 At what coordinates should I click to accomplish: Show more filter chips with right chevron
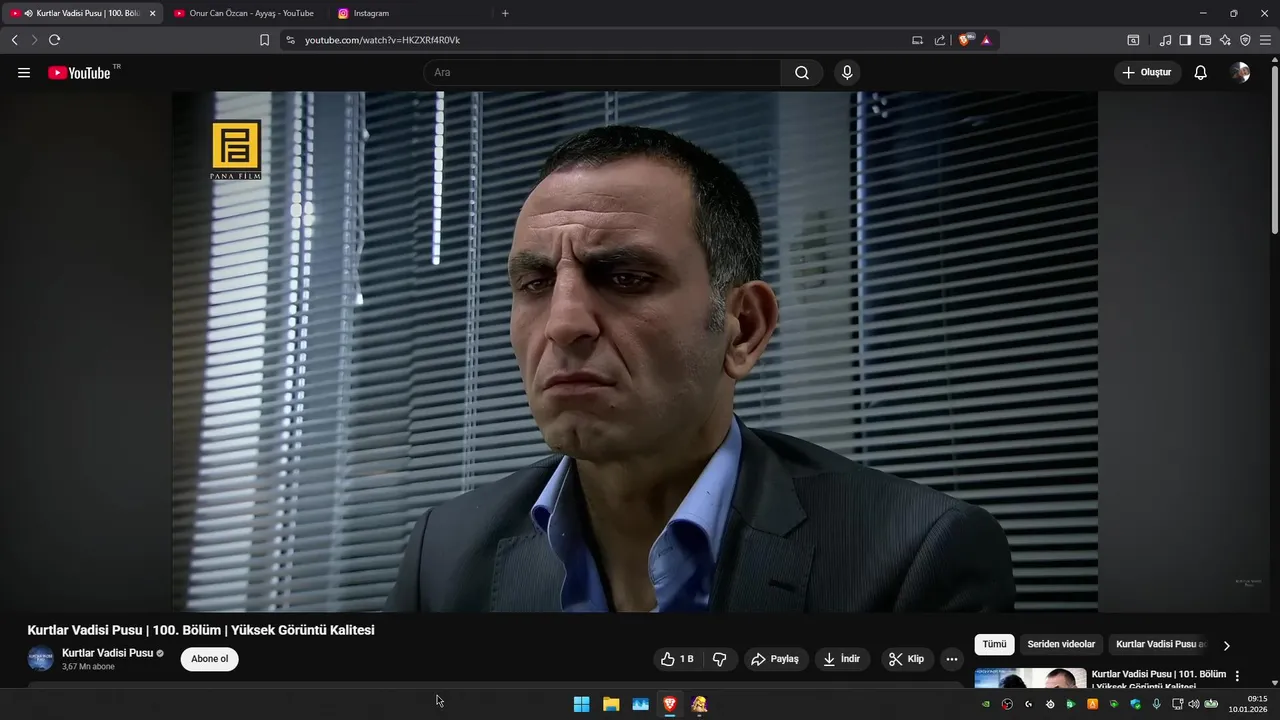click(1227, 646)
